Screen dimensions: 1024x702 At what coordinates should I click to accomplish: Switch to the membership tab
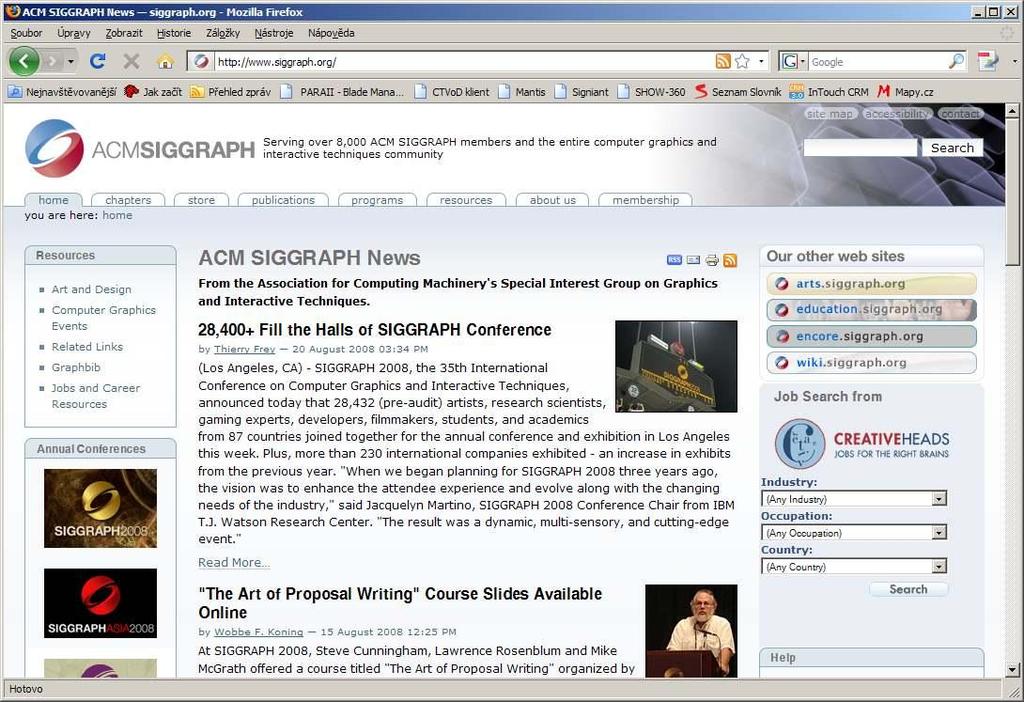(x=645, y=200)
